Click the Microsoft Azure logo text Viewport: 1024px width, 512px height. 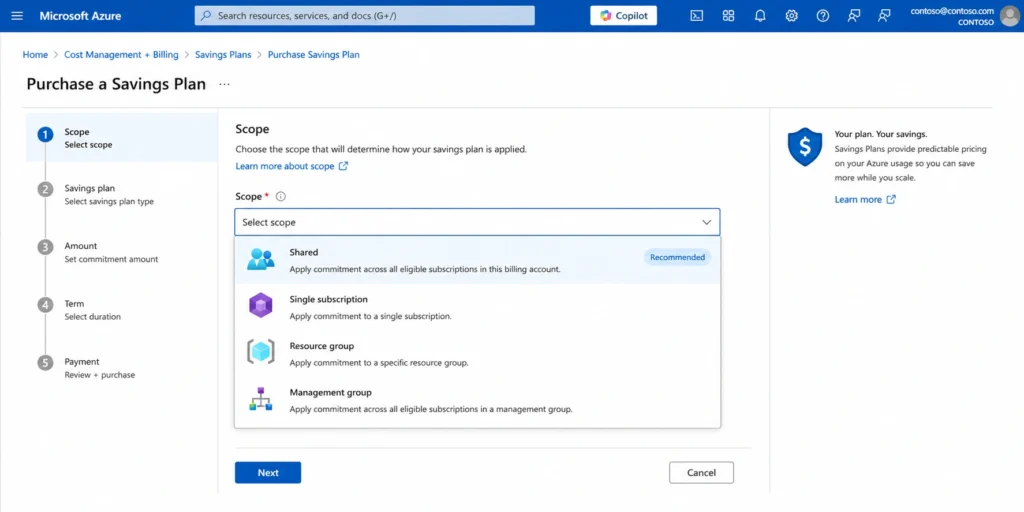[x=80, y=16]
